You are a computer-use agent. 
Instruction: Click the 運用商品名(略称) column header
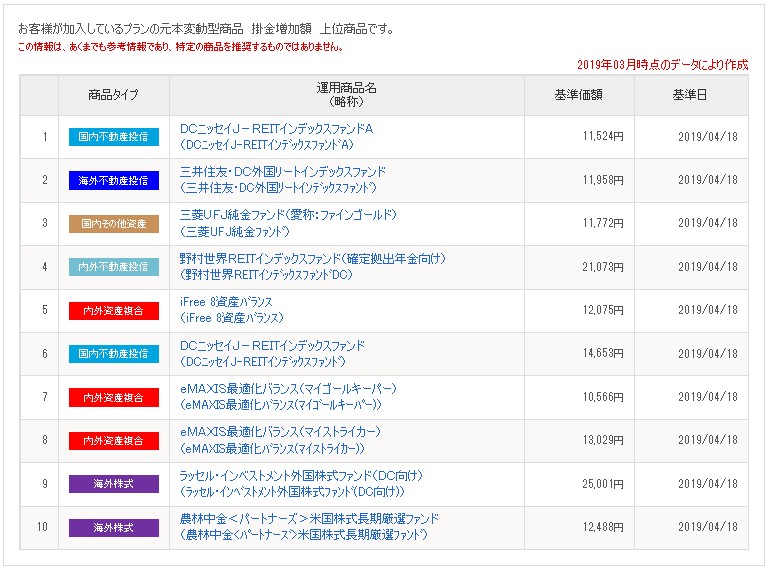pyautogui.click(x=347, y=95)
